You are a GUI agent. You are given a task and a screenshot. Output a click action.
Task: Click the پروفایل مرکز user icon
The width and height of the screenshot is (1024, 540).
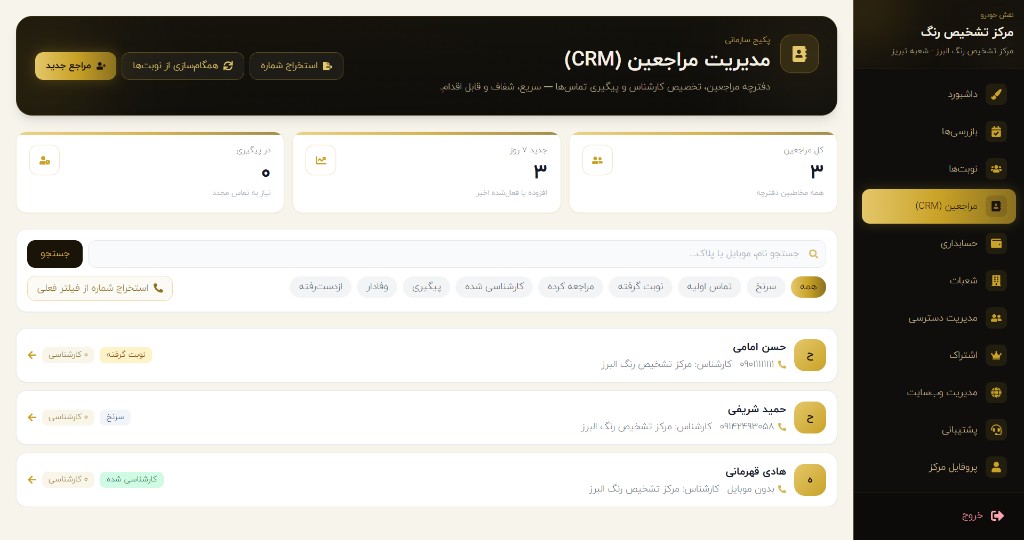pos(996,467)
